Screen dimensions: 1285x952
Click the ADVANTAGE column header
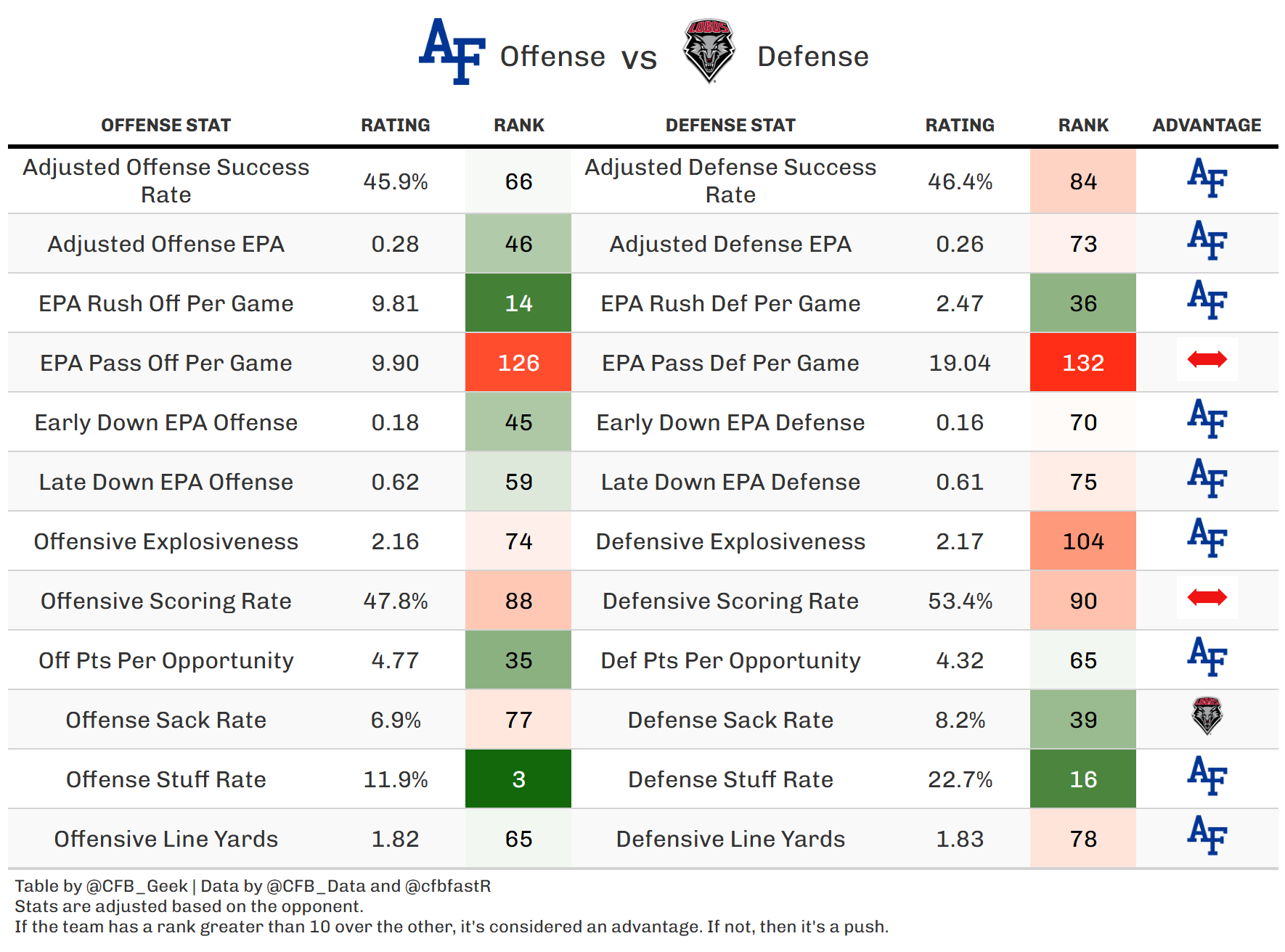coord(1207,126)
